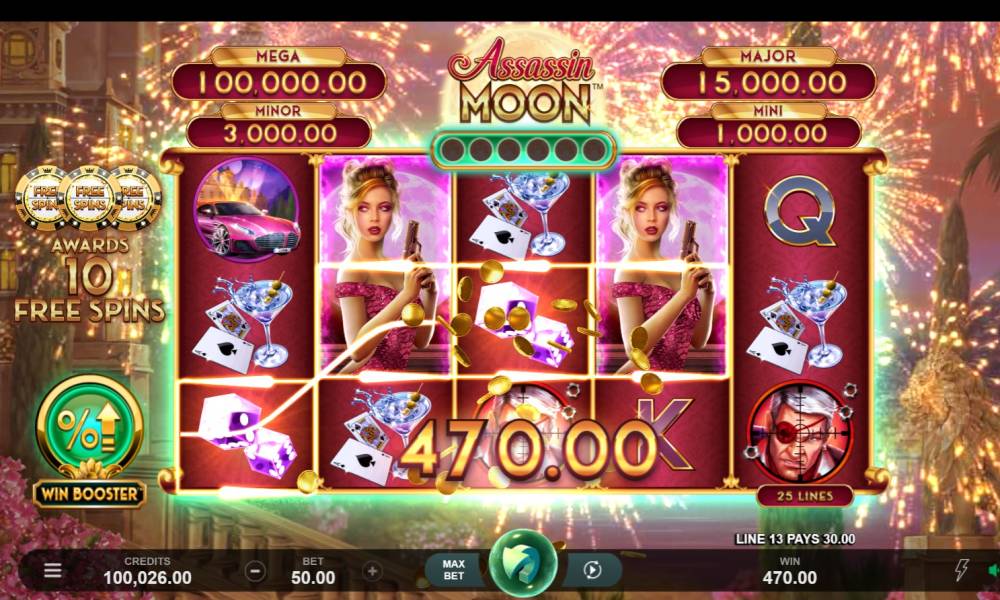Click the Major jackpot amount
This screenshot has height=600, width=1000.
(768, 82)
